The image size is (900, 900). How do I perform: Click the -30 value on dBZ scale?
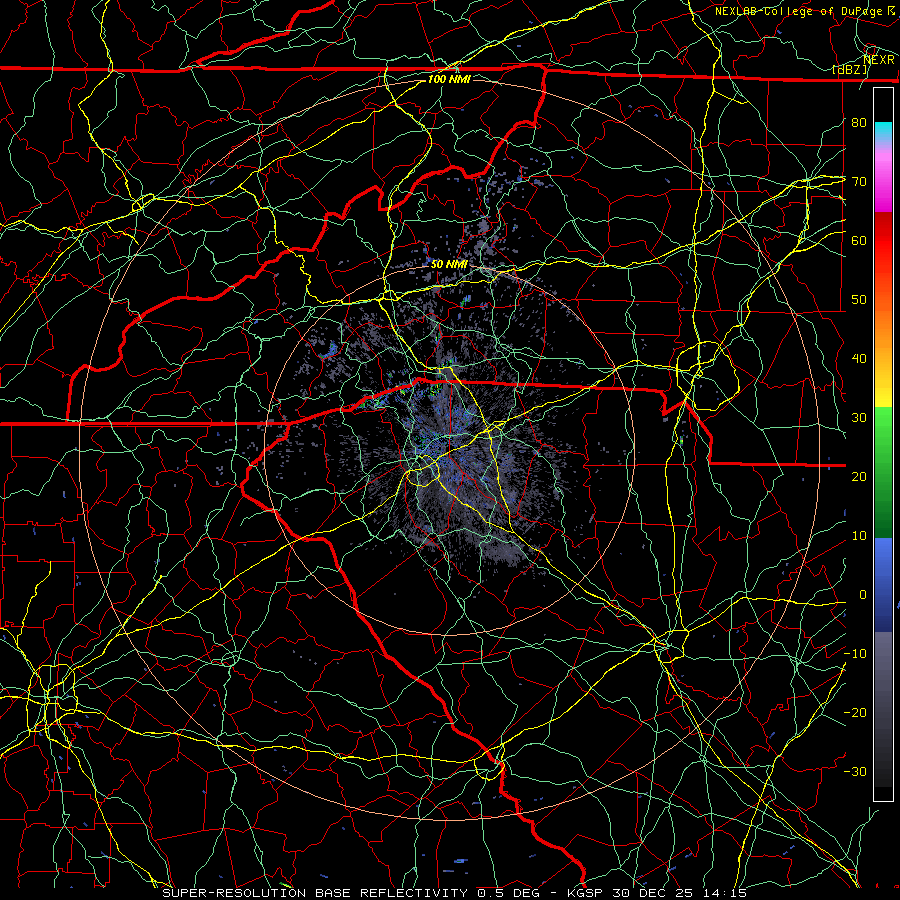(x=855, y=772)
